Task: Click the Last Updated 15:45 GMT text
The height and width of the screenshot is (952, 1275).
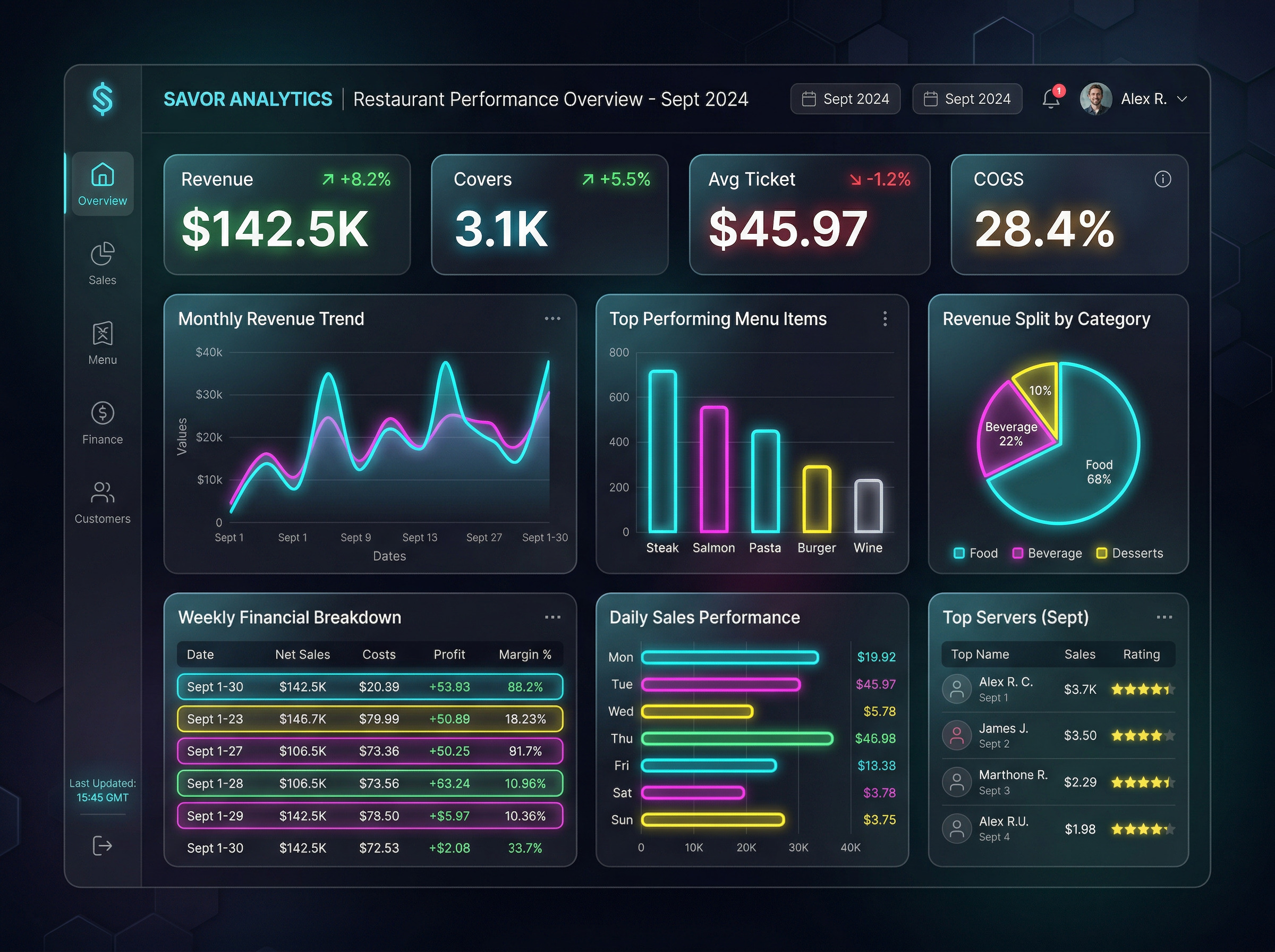Action: tap(103, 790)
